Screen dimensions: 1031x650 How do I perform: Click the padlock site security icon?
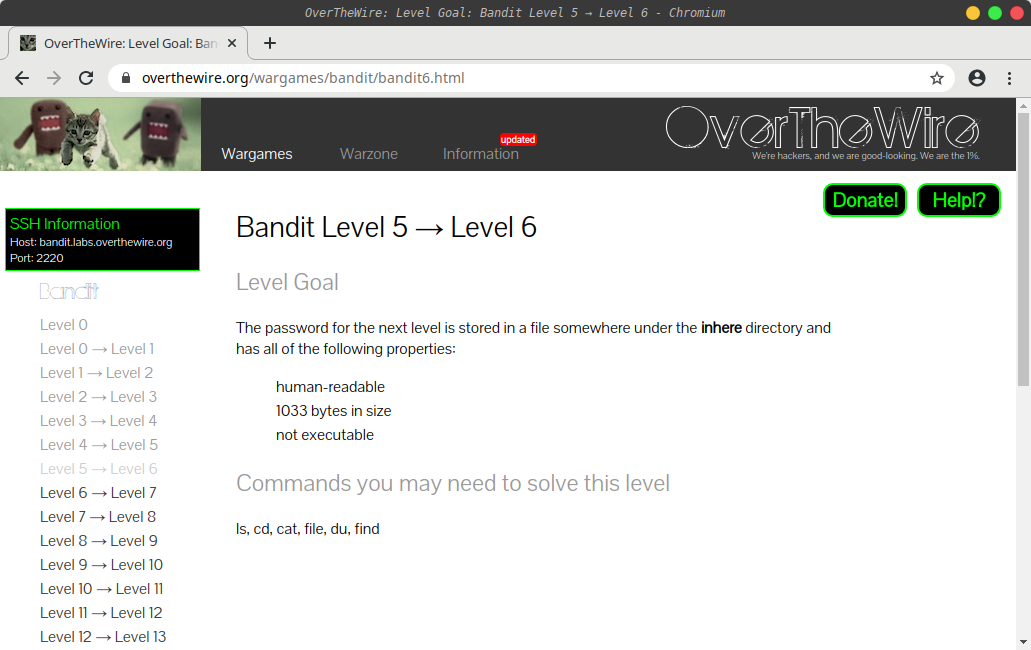[x=126, y=78]
